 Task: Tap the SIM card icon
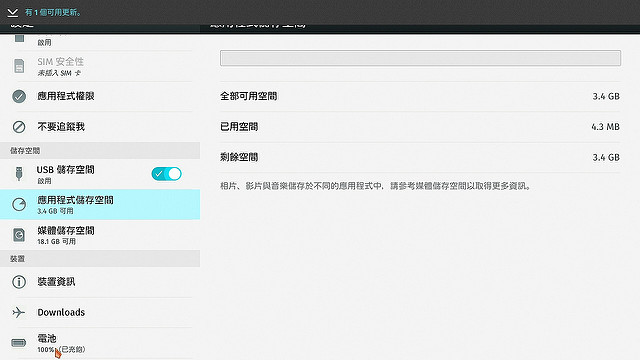coord(19,66)
